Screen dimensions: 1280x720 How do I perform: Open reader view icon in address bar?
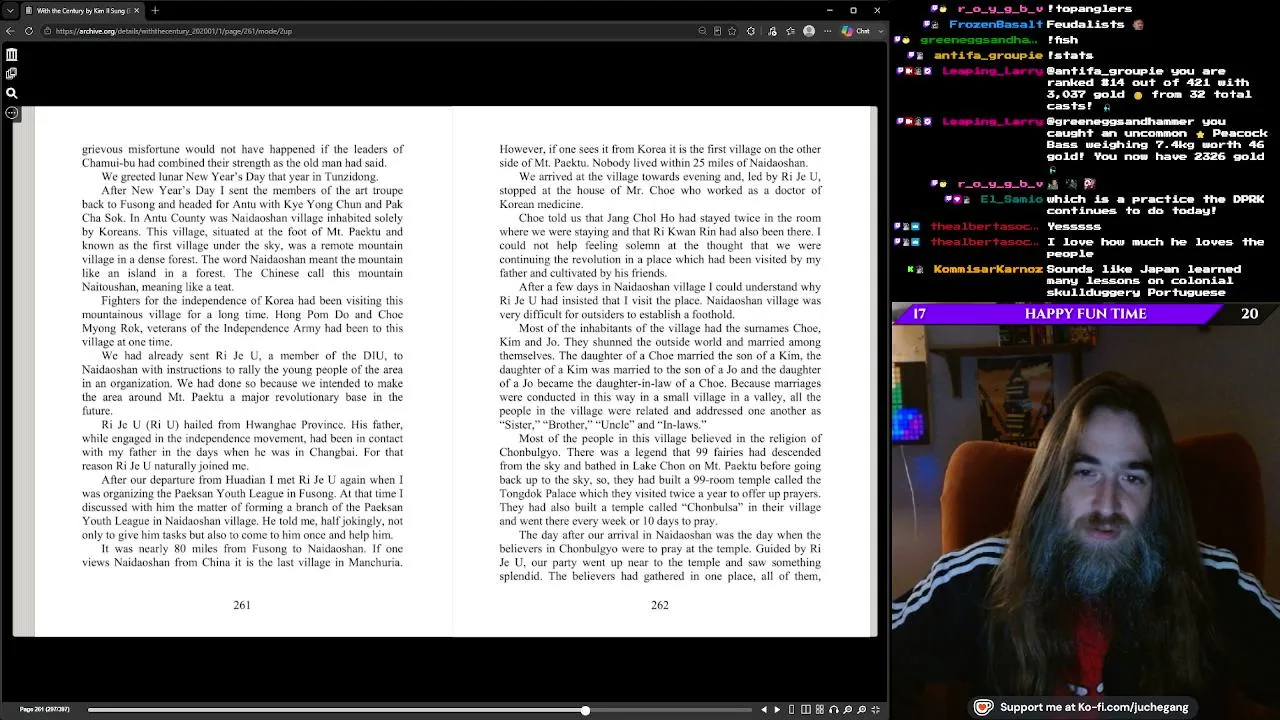[x=717, y=31]
